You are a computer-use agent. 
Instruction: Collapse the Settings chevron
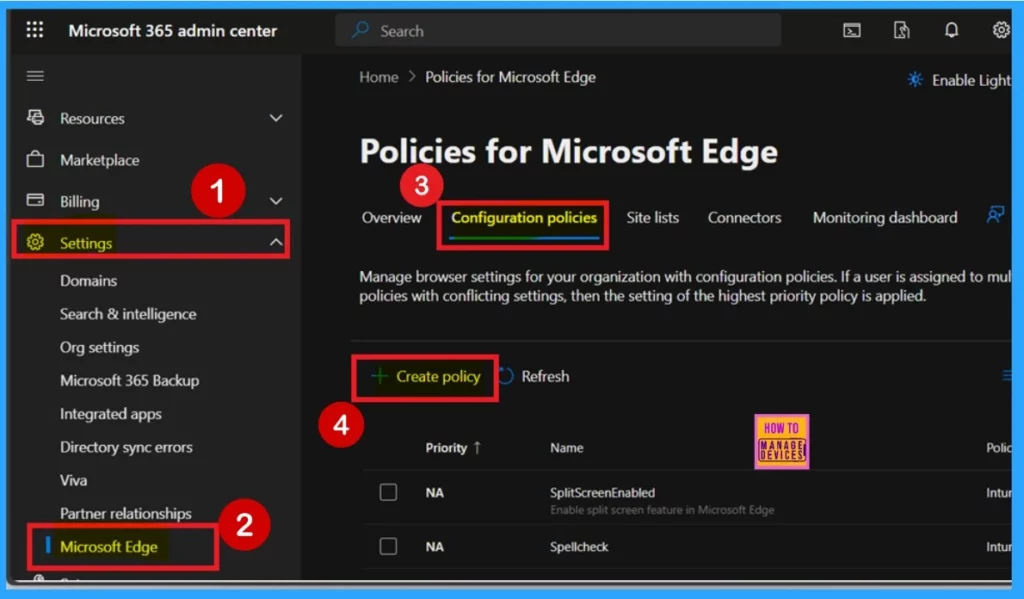(x=276, y=242)
